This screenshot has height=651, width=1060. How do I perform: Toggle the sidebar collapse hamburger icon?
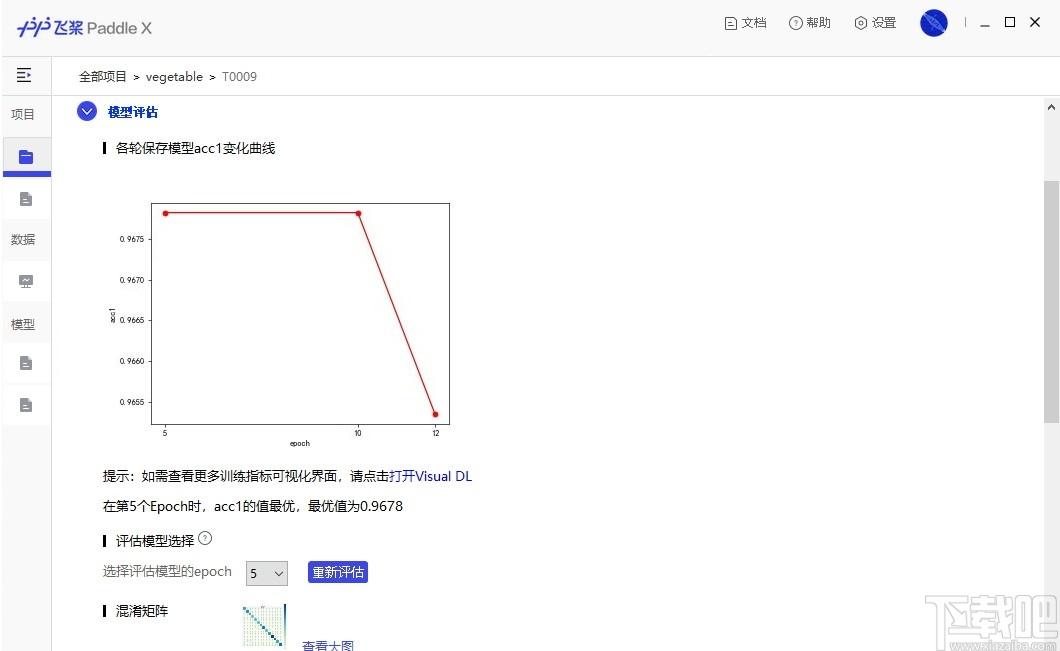pos(24,75)
